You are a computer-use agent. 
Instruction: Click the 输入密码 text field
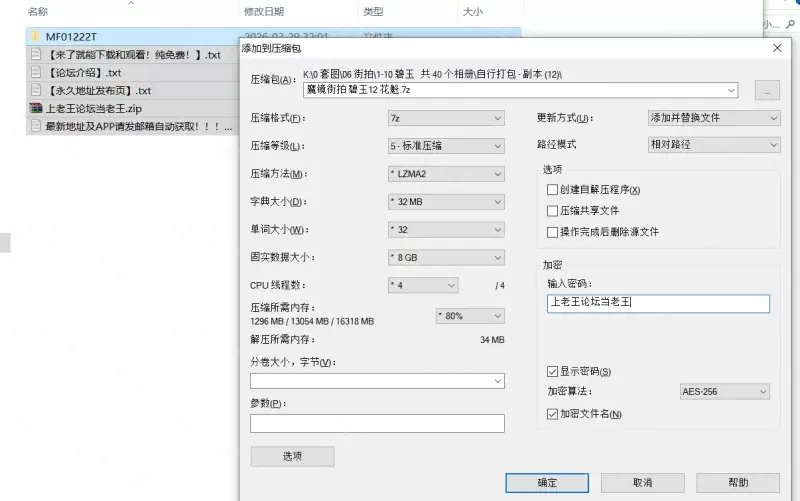pyautogui.click(x=658, y=303)
